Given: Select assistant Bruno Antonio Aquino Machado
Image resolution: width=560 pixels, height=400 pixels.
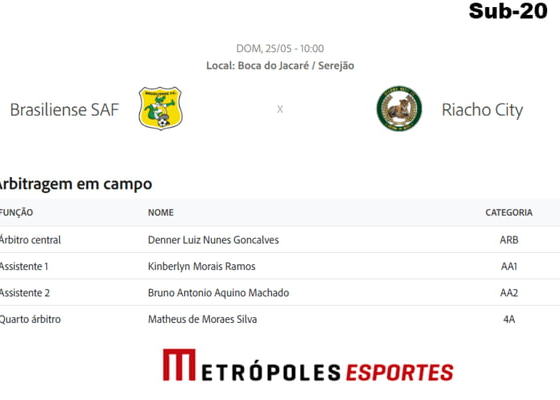Looking at the screenshot, I should coord(218,293).
